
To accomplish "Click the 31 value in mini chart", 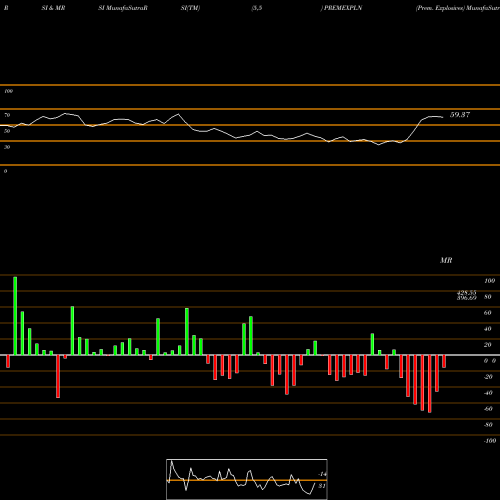I will click(322, 486).
